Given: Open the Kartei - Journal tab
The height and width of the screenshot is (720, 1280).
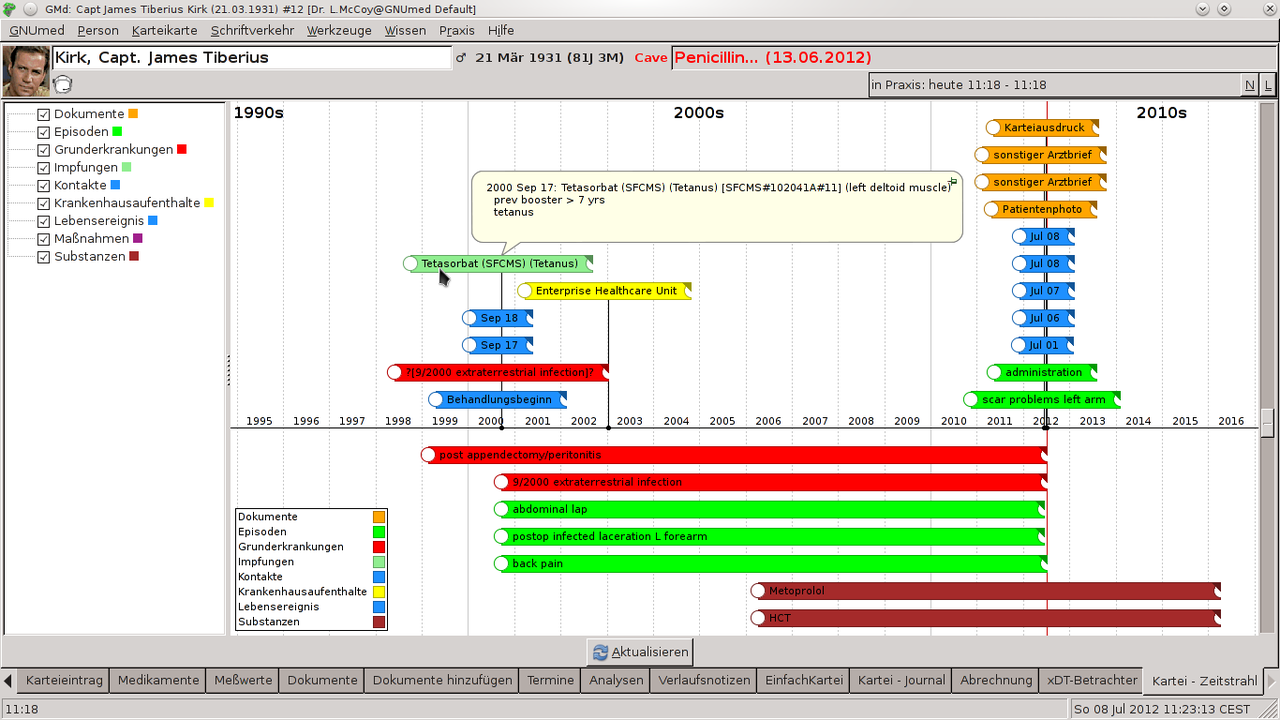Looking at the screenshot, I should tap(901, 680).
